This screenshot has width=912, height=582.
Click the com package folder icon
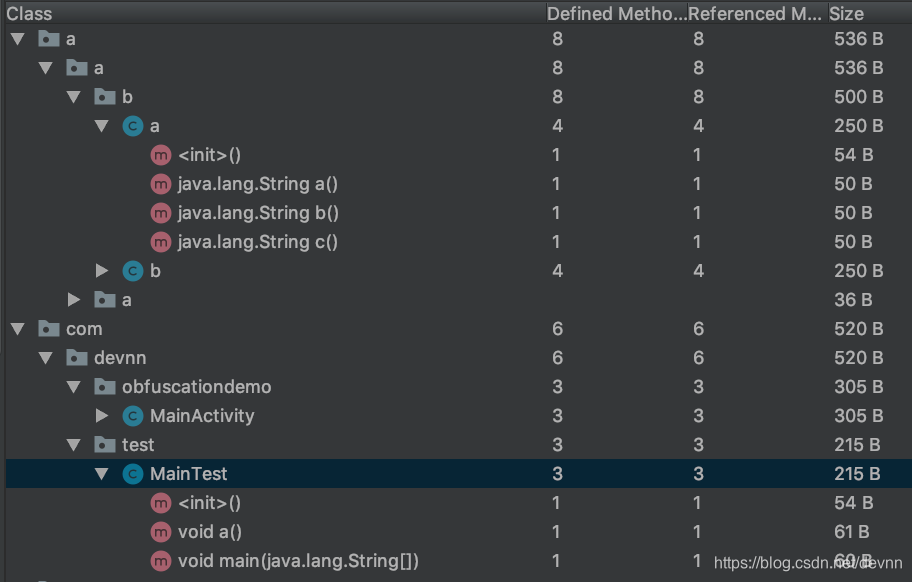47,329
